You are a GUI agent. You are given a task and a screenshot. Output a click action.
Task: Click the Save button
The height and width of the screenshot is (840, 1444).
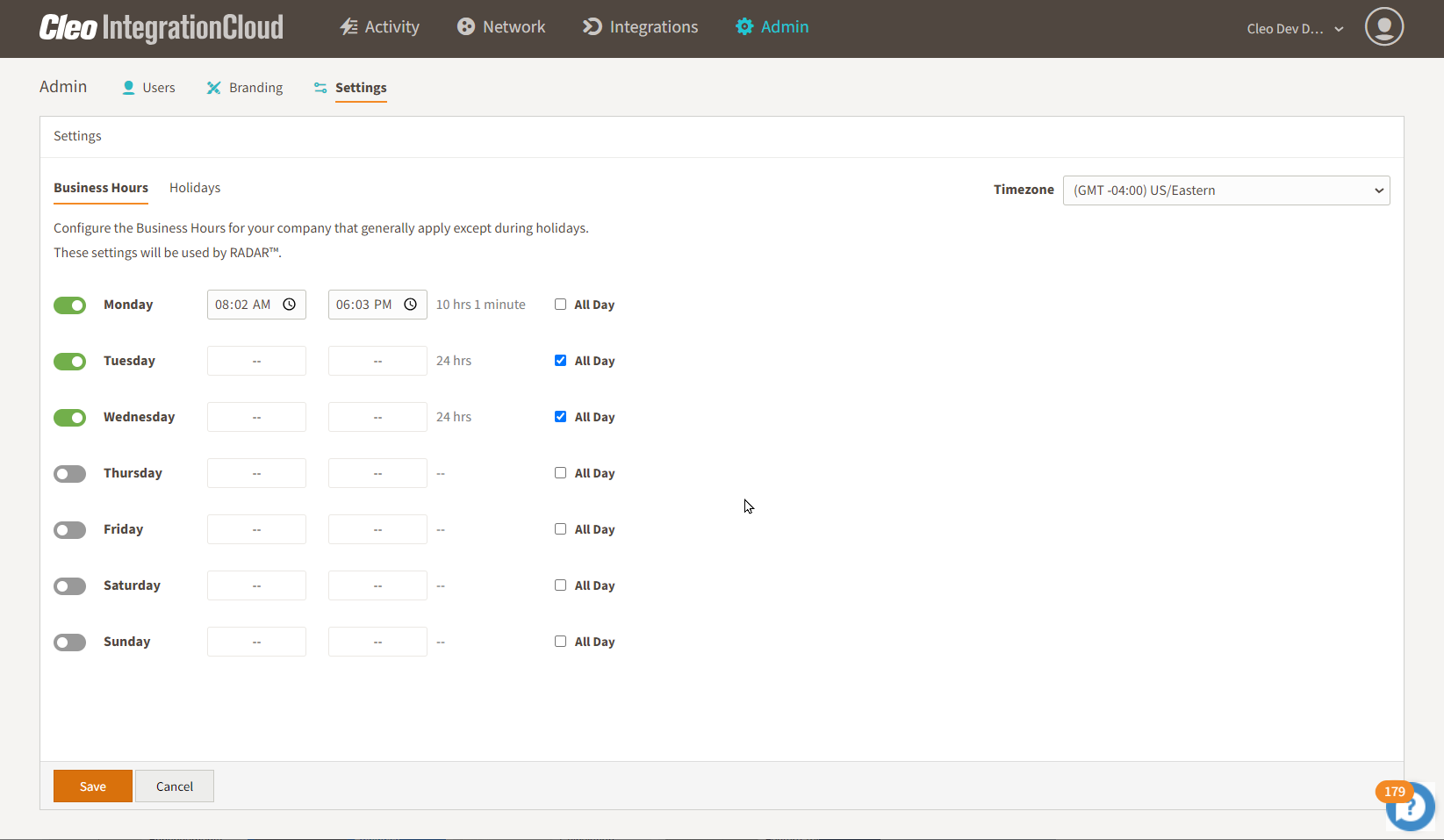click(93, 786)
